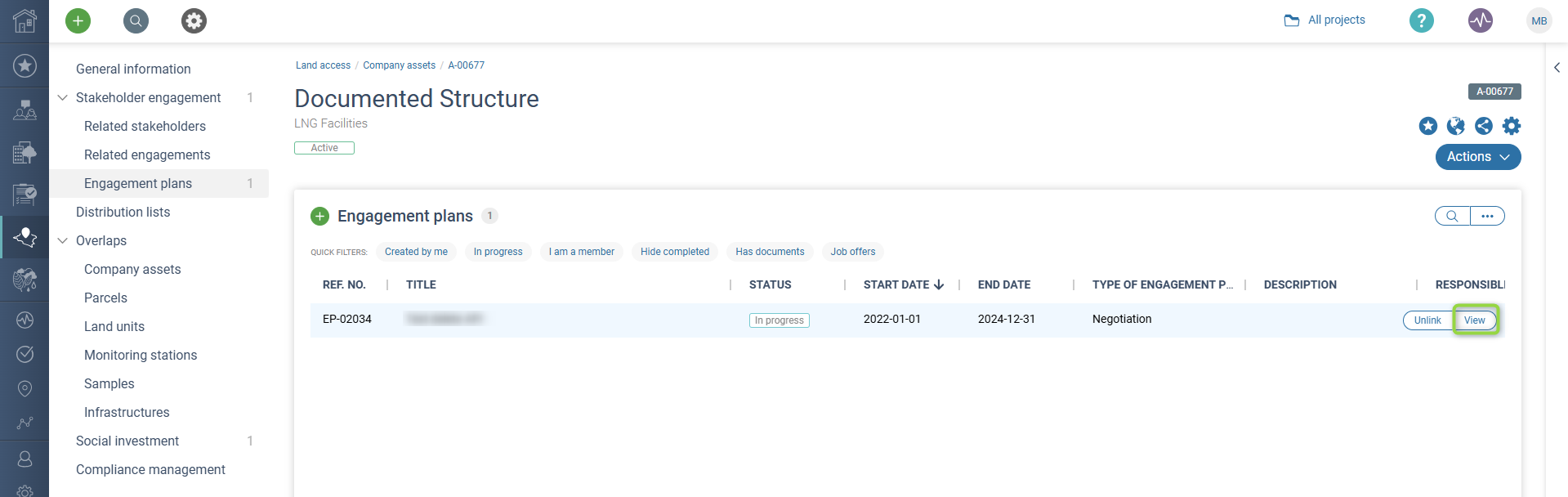Collapse the Overlaps tree section
1568x497 pixels.
click(x=62, y=240)
